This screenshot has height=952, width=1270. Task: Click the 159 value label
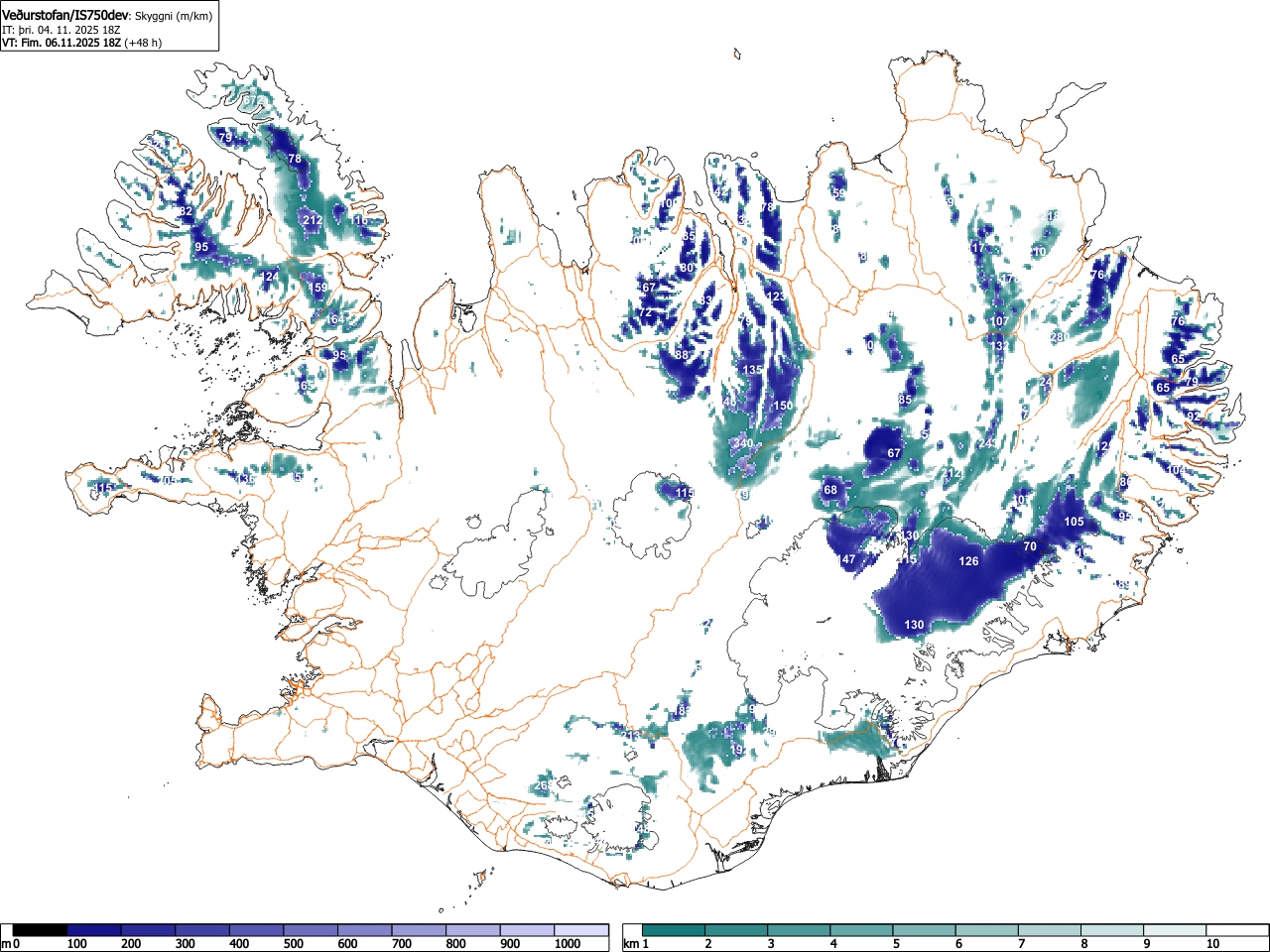(317, 289)
